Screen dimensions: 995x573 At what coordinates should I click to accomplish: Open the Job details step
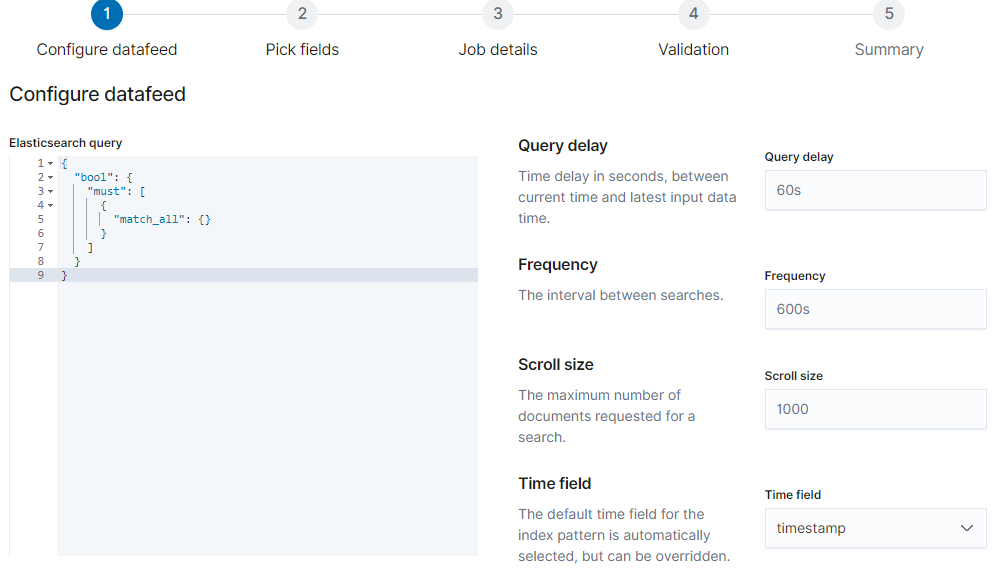(498, 49)
